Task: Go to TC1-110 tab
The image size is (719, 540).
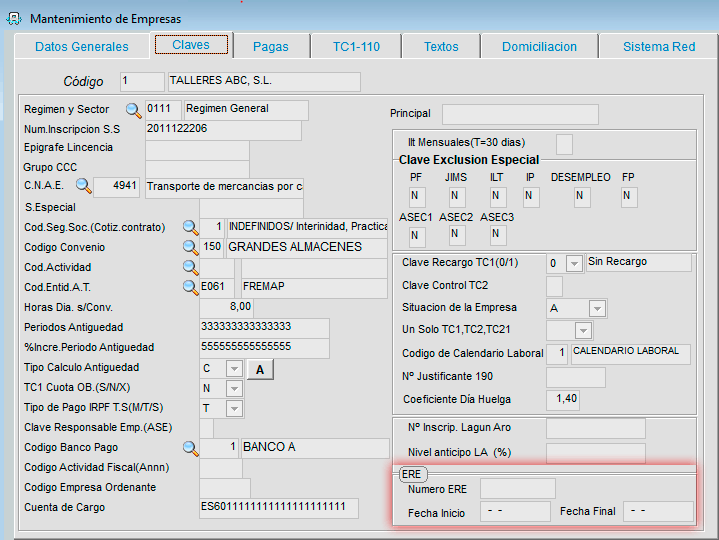Action: click(x=356, y=47)
